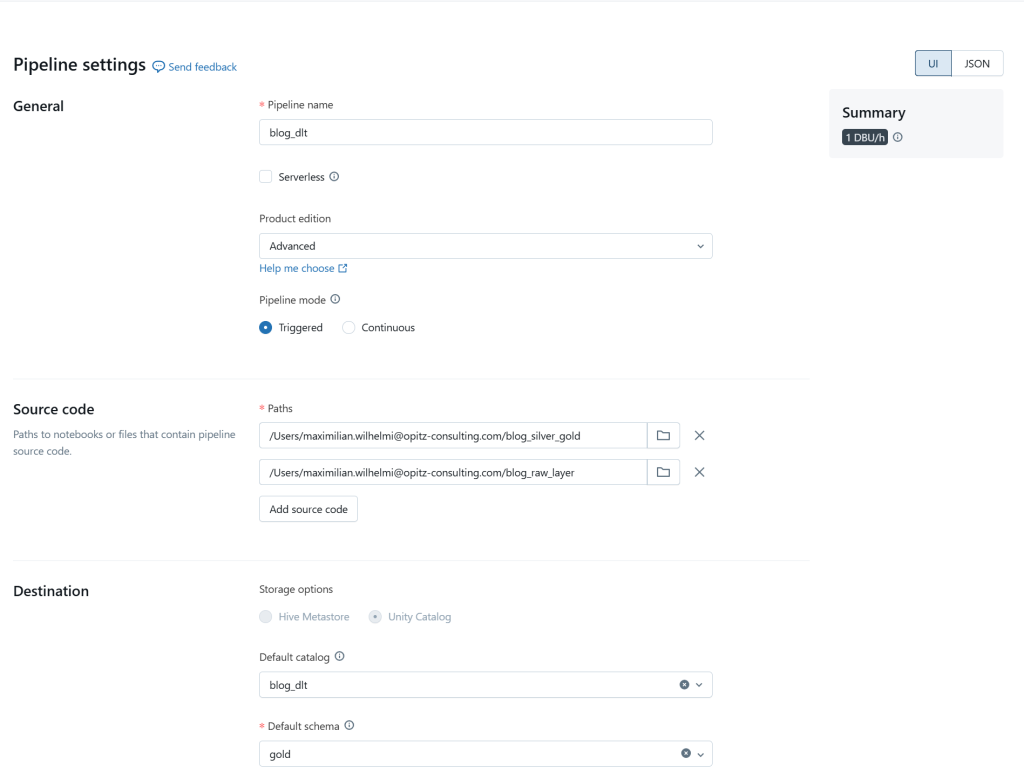Click info icon beside Default schema

349,726
